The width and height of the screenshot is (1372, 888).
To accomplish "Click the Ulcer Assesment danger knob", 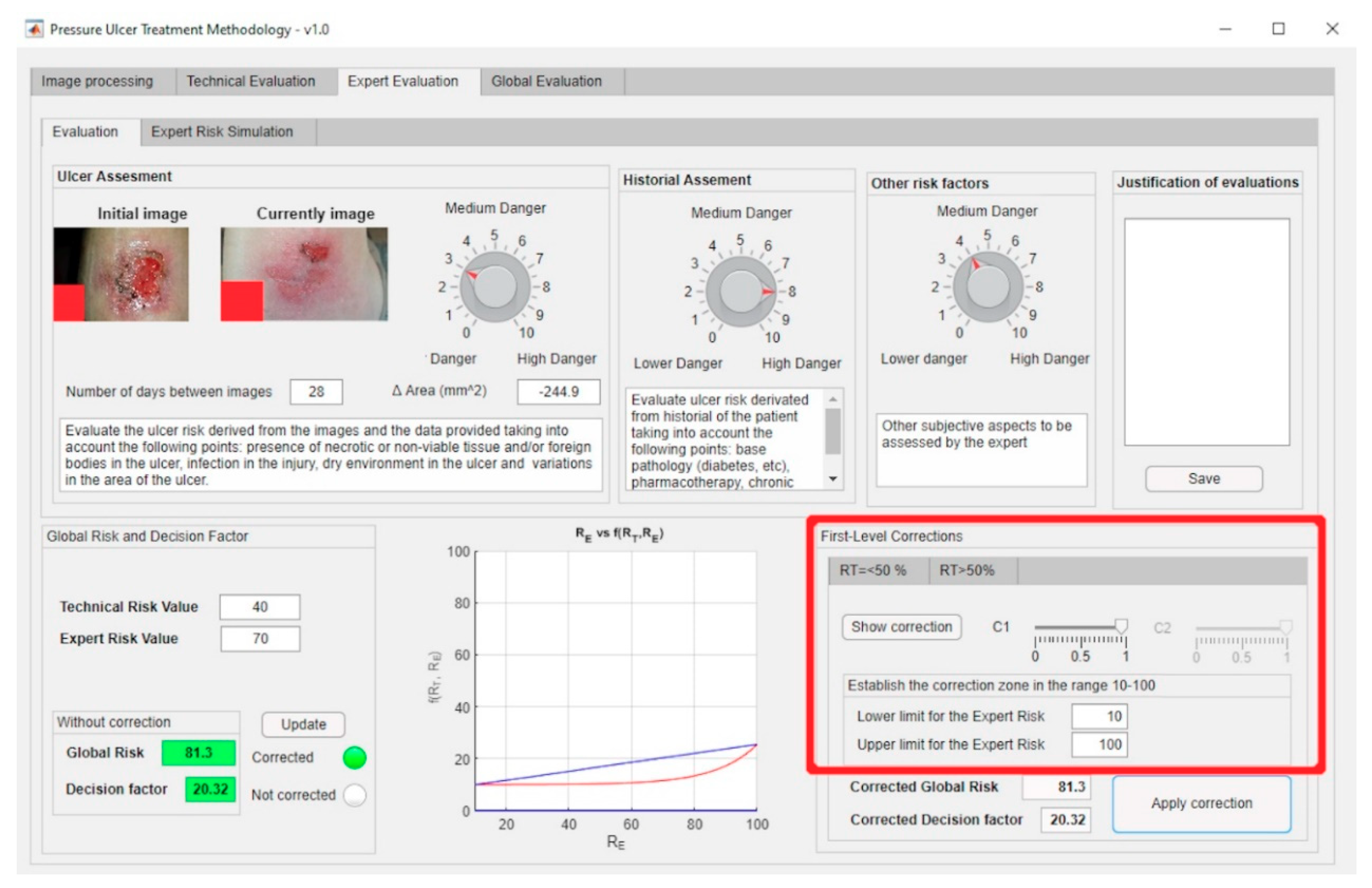I will [x=495, y=286].
